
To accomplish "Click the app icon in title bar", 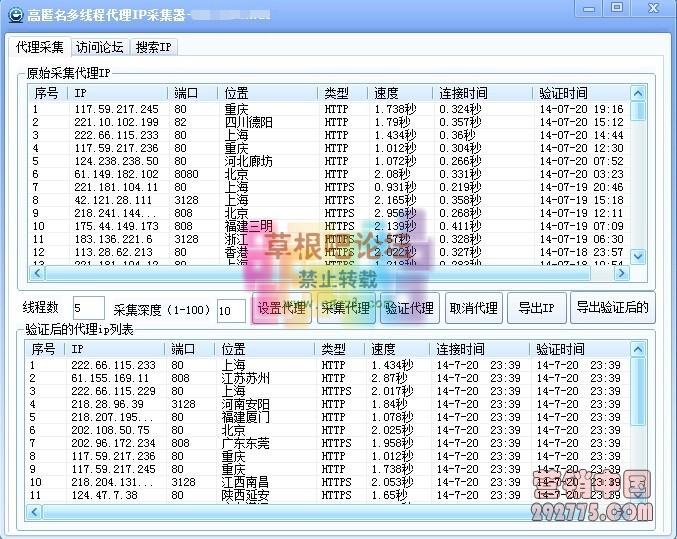I will [16, 16].
